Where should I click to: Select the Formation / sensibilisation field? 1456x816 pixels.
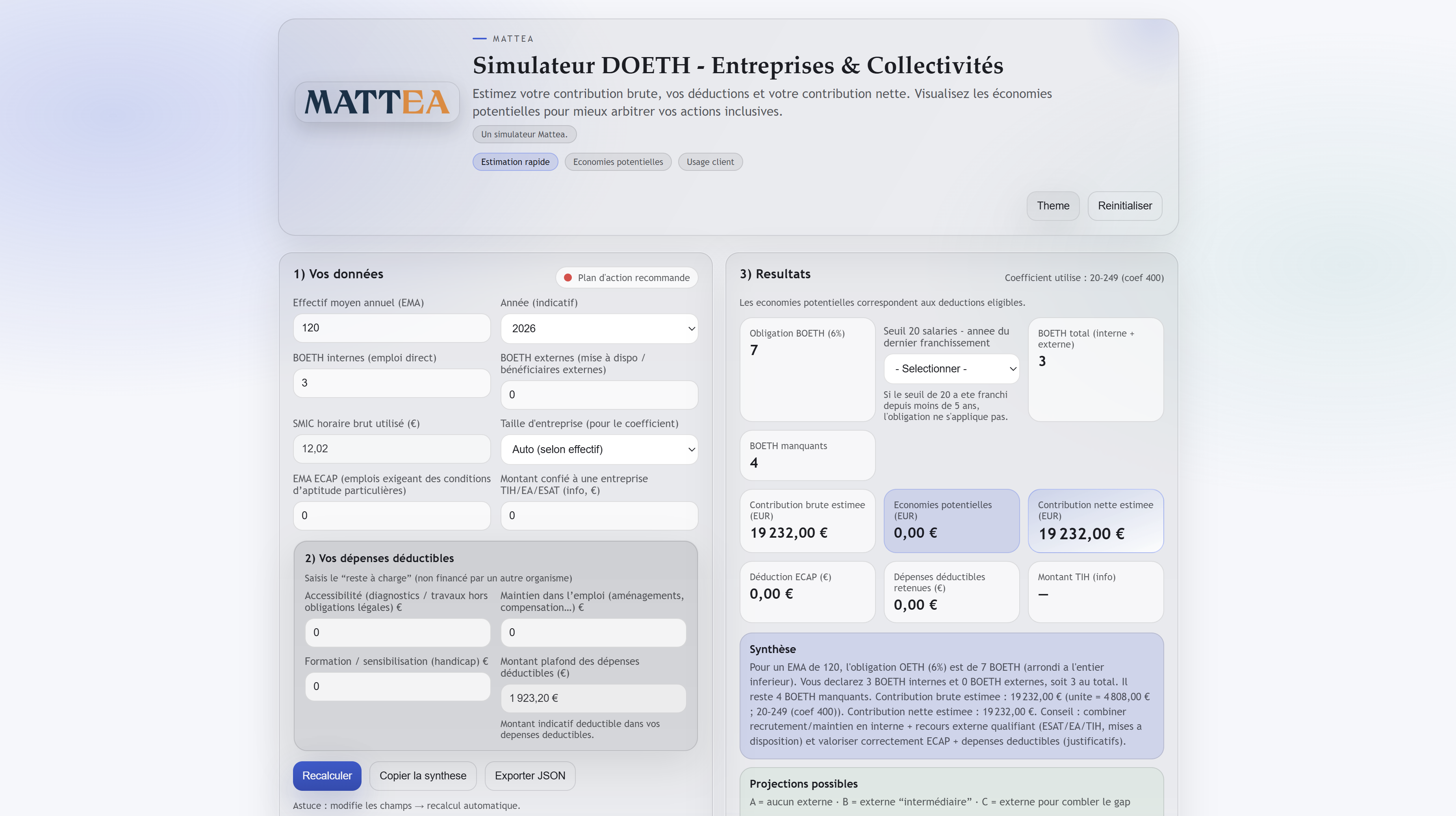click(397, 686)
